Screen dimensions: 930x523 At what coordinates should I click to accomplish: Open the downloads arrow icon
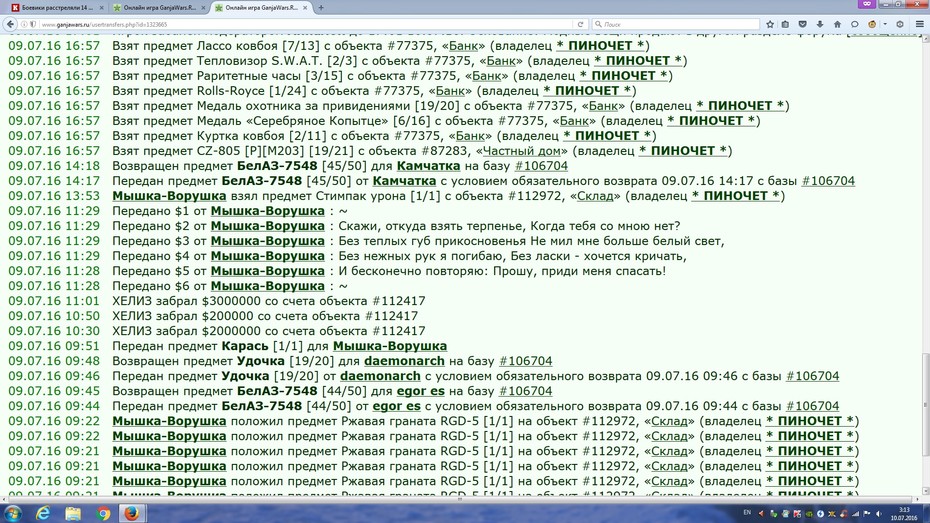pos(820,24)
